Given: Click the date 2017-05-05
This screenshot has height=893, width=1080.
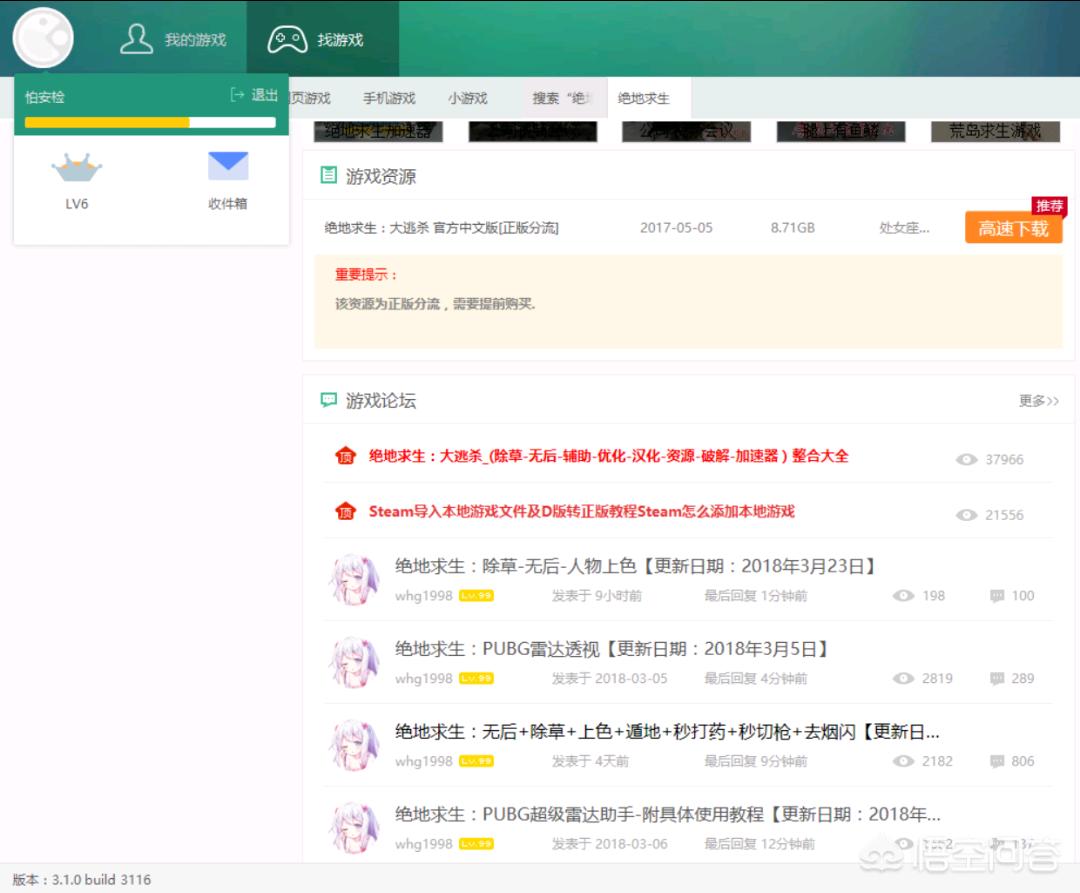Looking at the screenshot, I should pyautogui.click(x=676, y=228).
